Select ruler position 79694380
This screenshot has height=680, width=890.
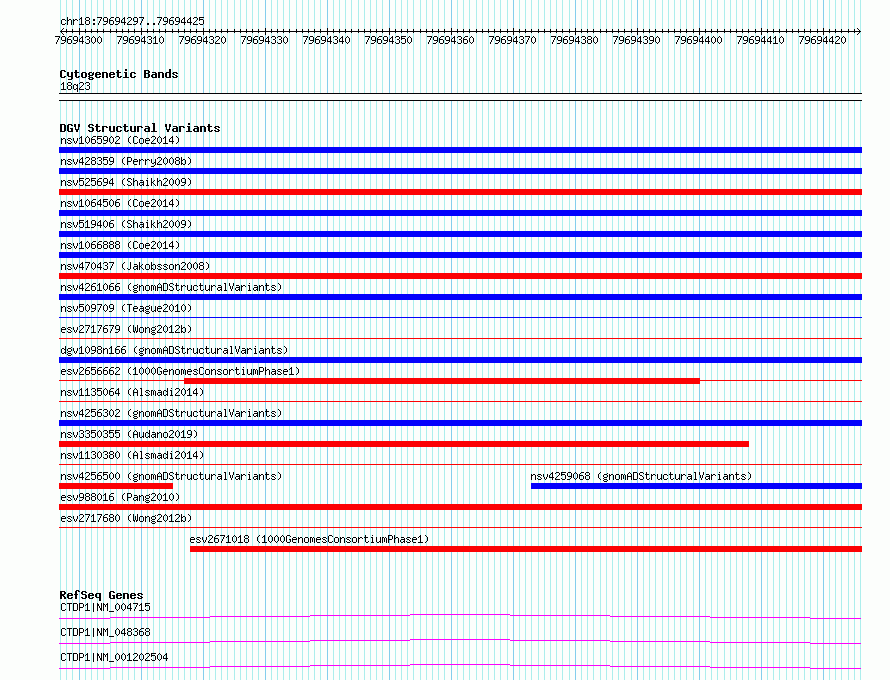[574, 40]
